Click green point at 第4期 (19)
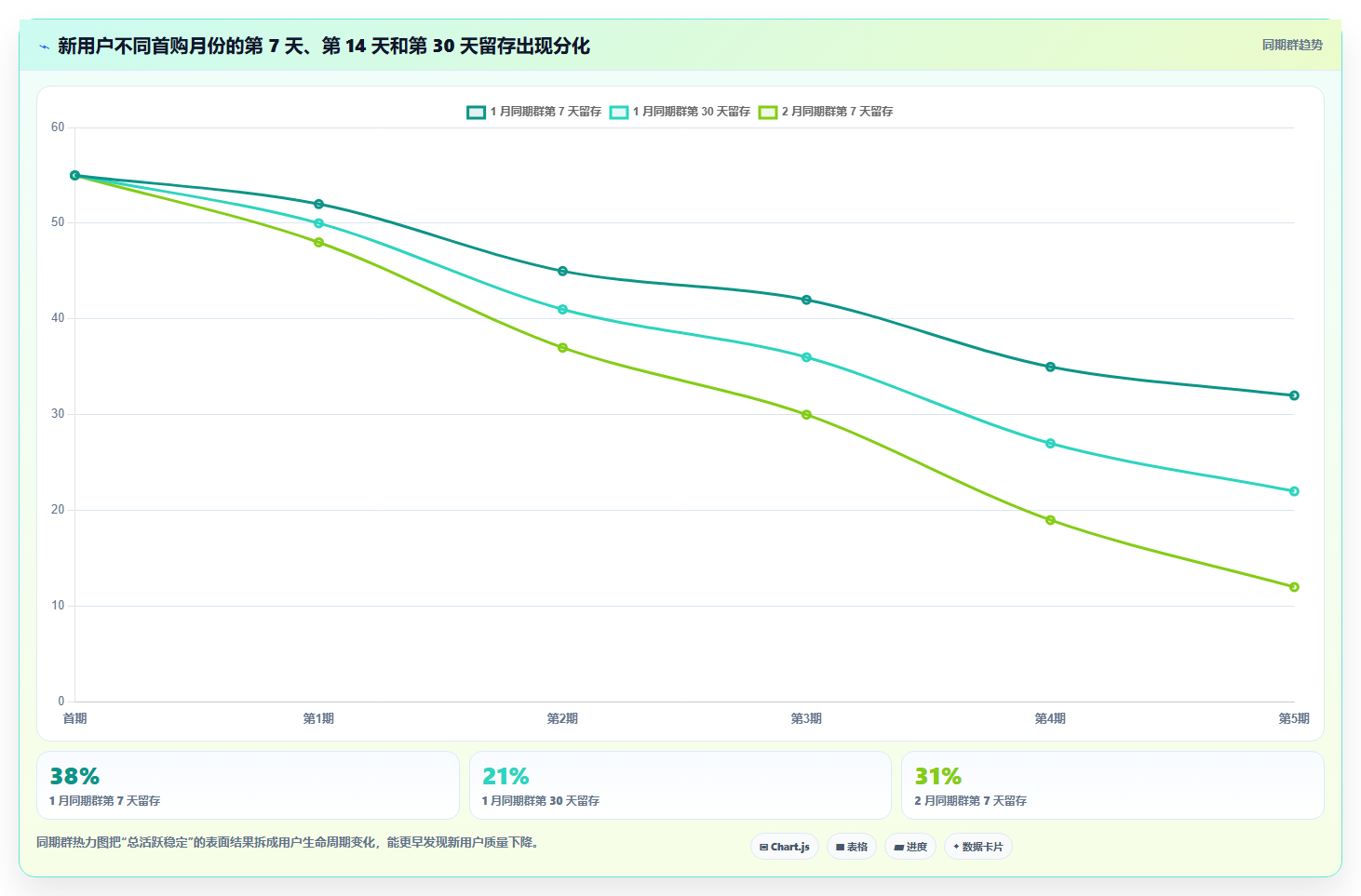This screenshot has width=1361, height=896. (1050, 520)
